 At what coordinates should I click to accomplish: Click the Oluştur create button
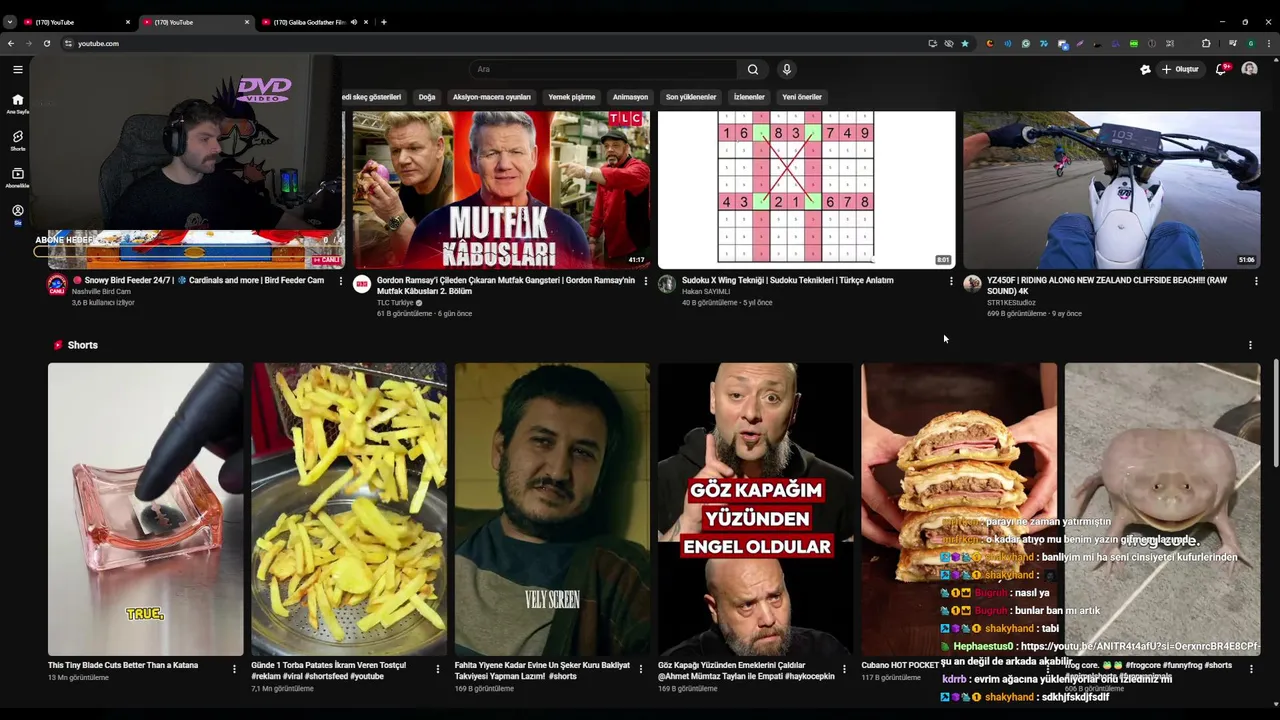pos(1180,69)
